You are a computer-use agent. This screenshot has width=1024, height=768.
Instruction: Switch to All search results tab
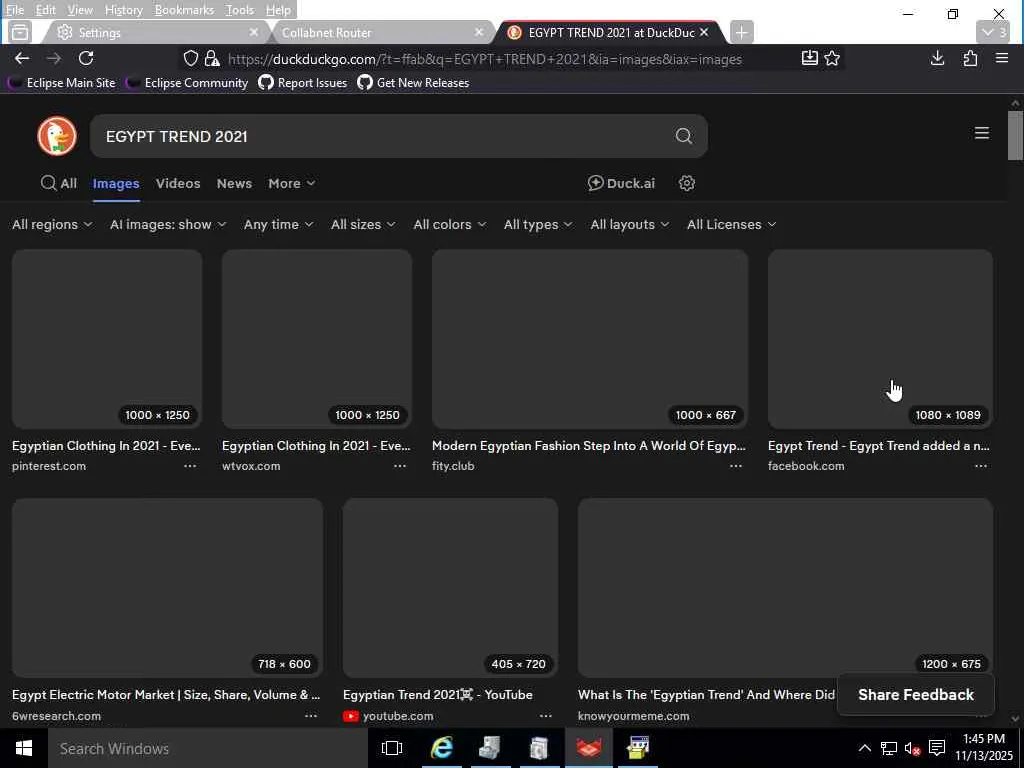[59, 184]
